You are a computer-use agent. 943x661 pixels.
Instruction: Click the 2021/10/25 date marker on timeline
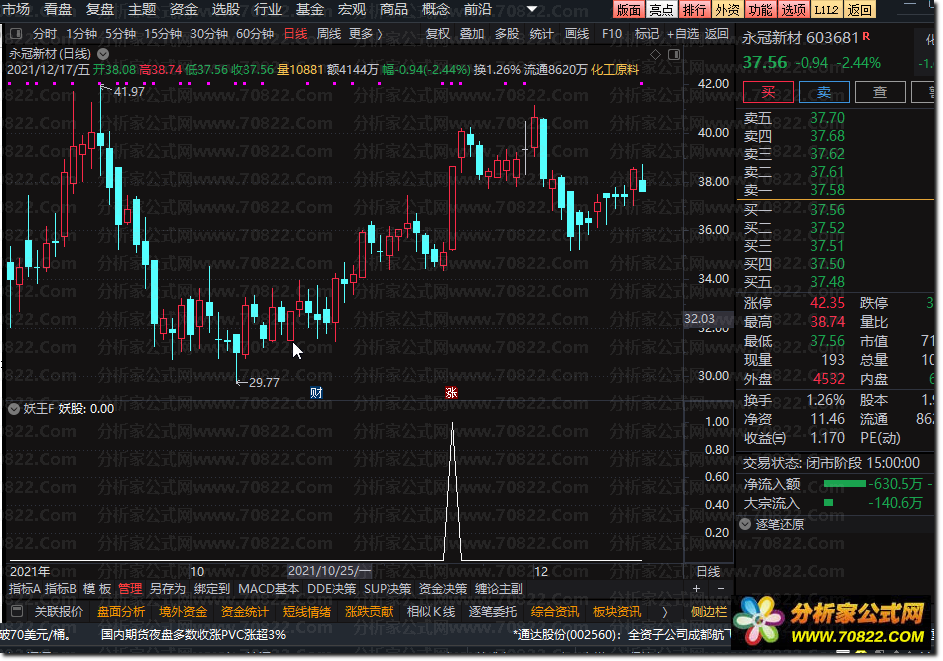click(x=330, y=571)
